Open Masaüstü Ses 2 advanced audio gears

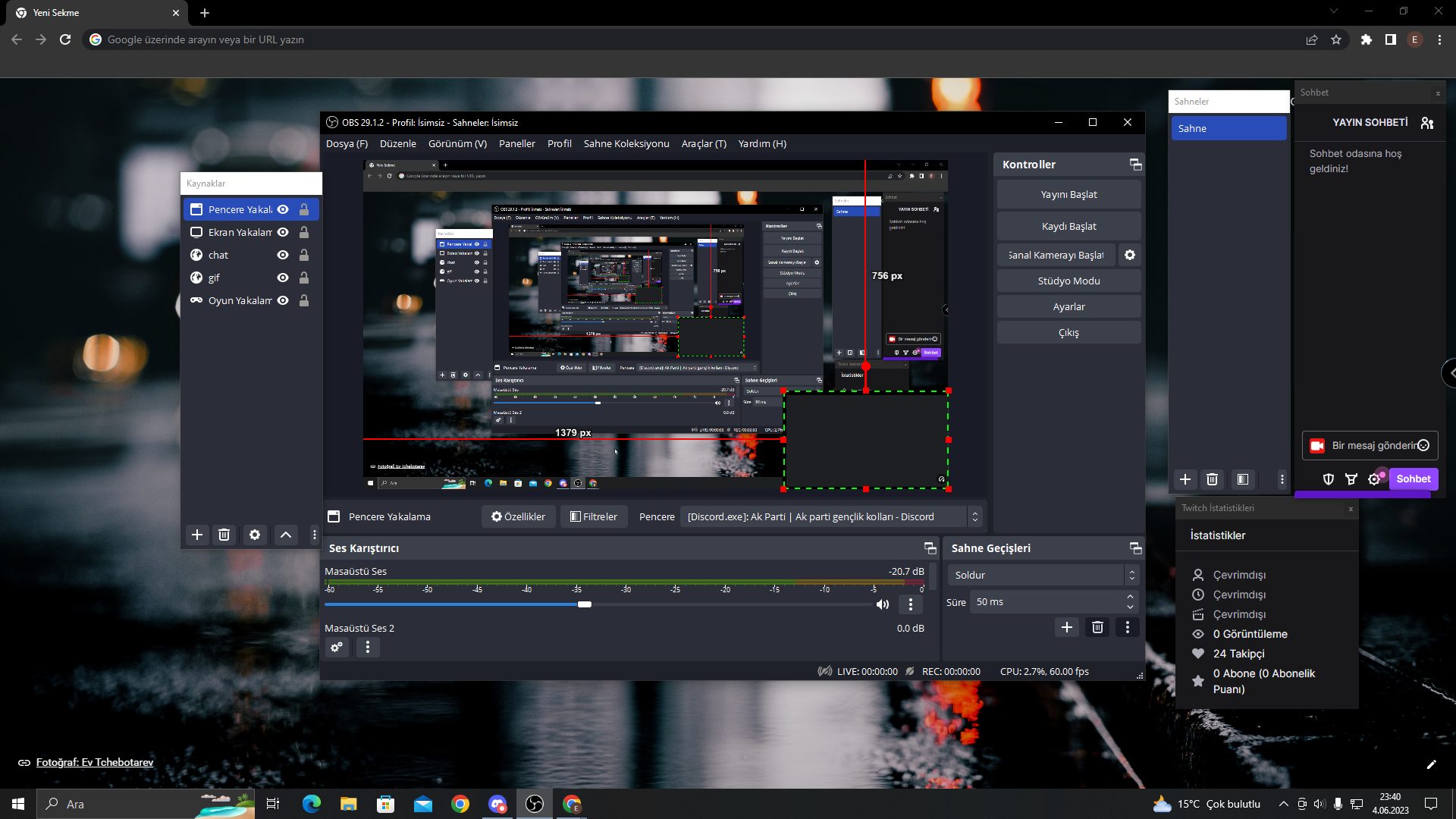(x=337, y=647)
